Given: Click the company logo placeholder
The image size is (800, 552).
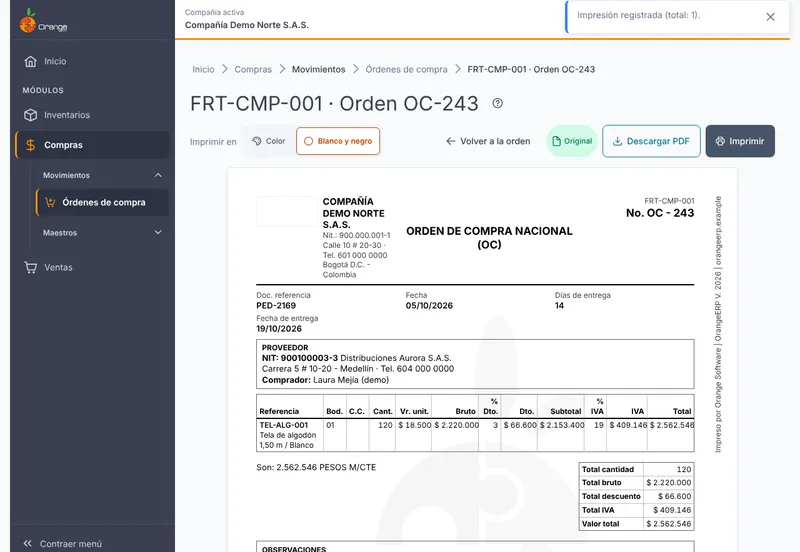Looking at the screenshot, I should pyautogui.click(x=287, y=211).
